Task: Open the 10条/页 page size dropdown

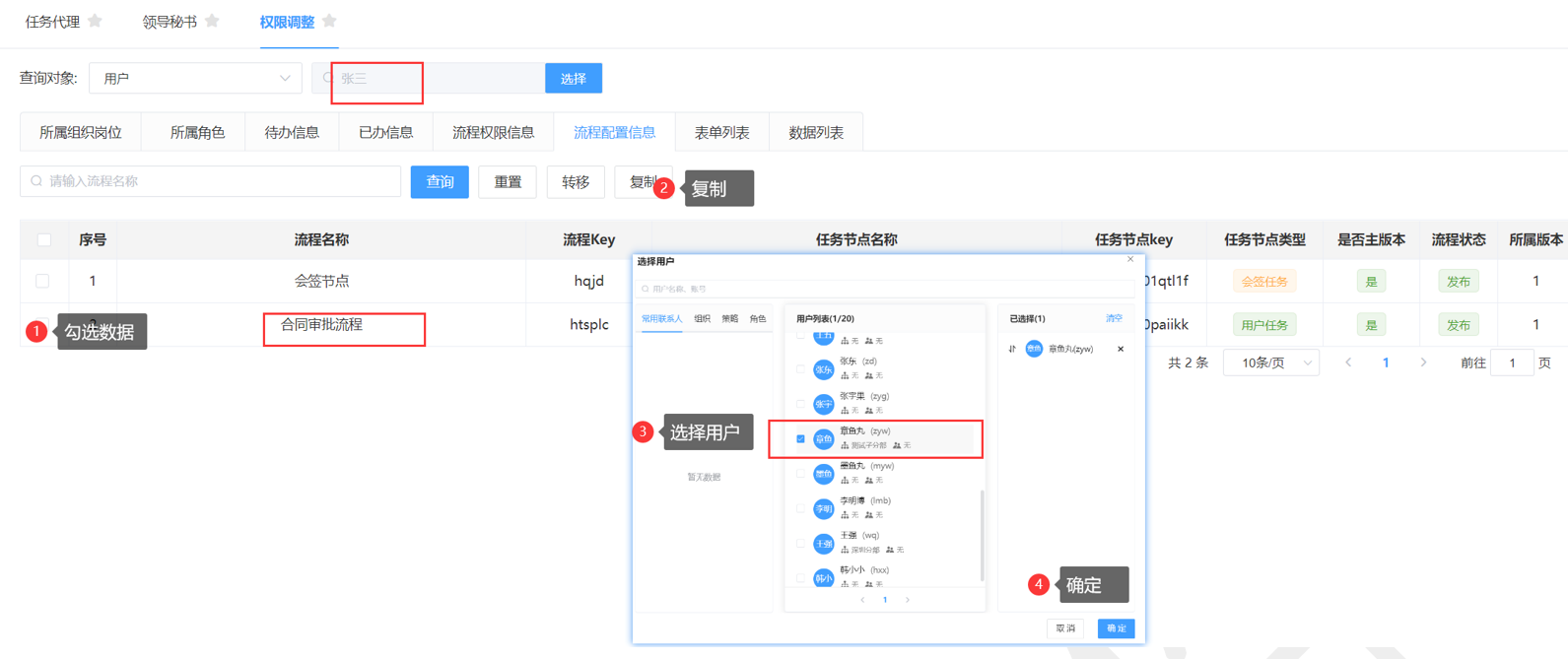Action: (x=1270, y=363)
